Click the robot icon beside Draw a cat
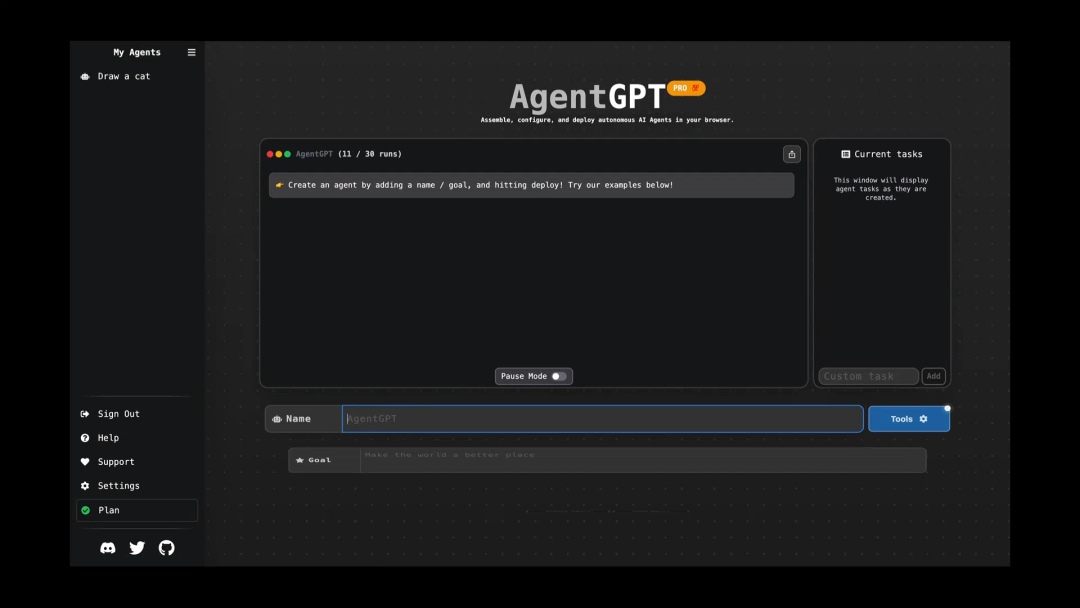 coord(85,76)
